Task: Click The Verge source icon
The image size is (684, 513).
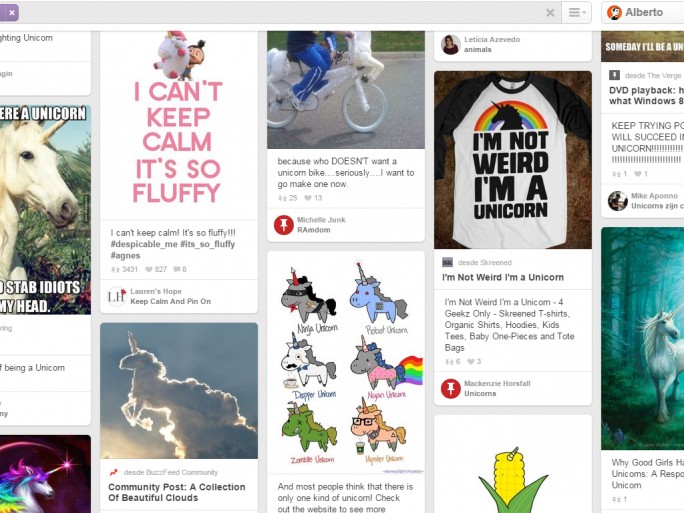Action: (x=615, y=75)
